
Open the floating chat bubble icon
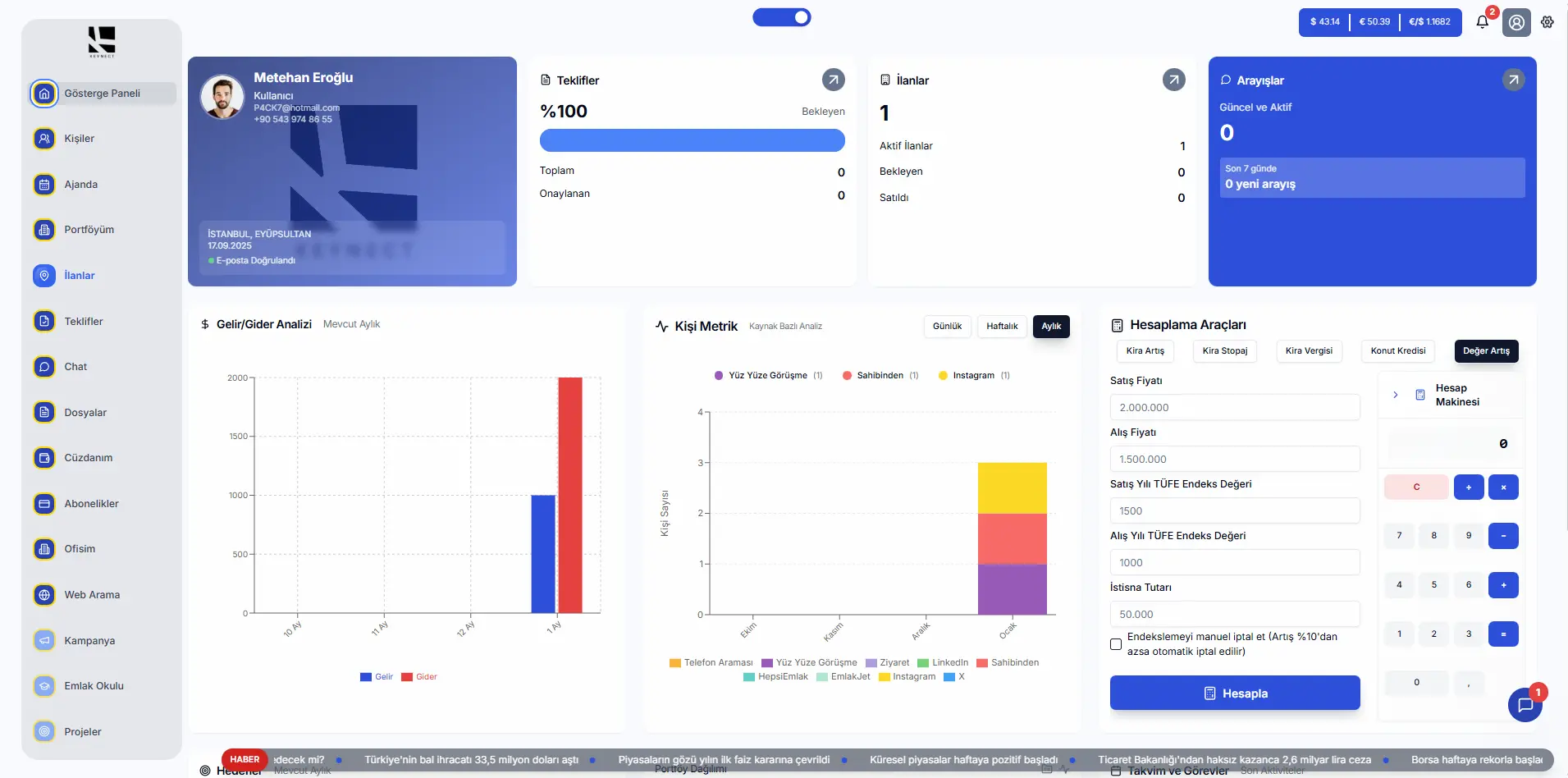1525,704
